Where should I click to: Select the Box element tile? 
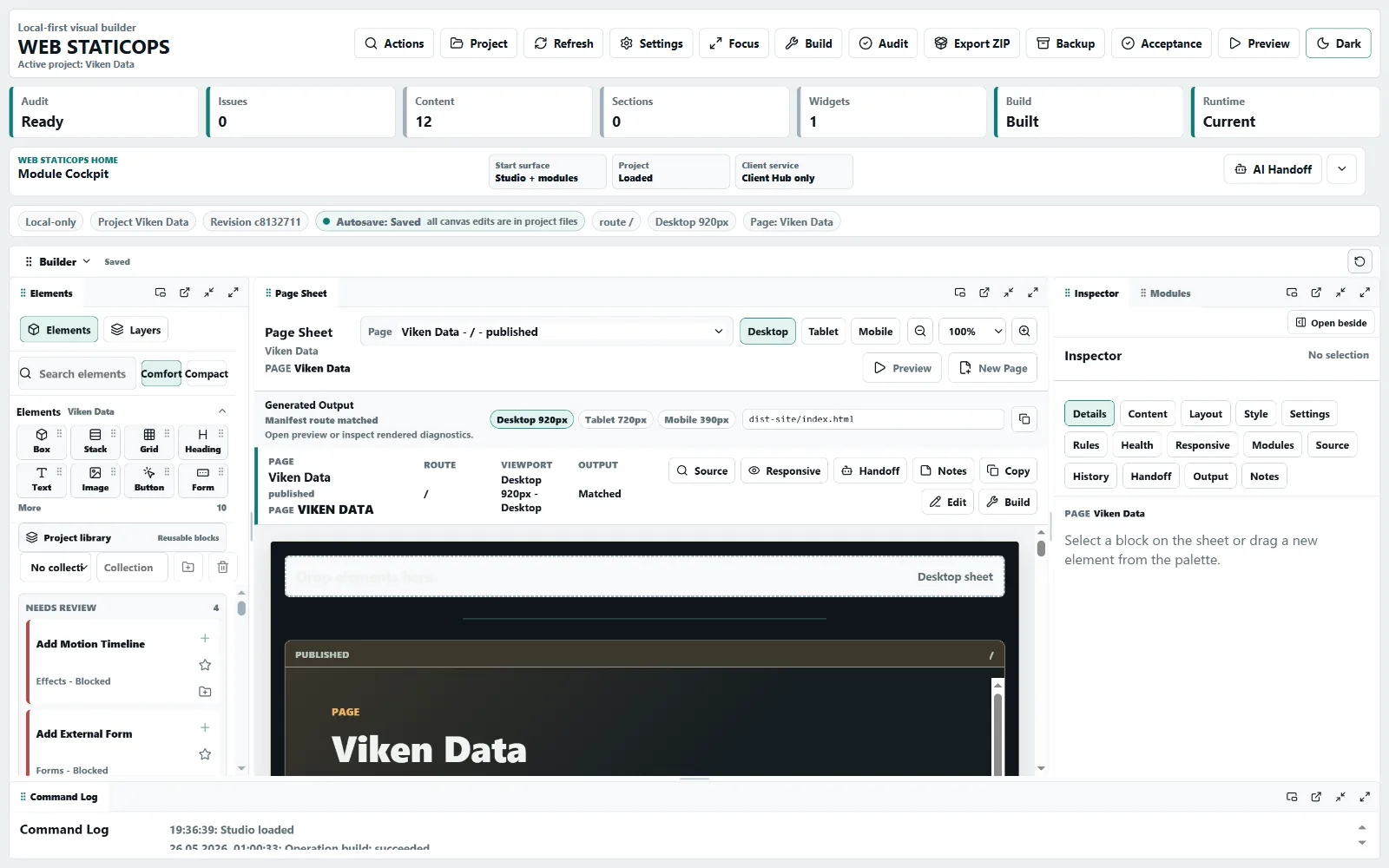pyautogui.click(x=42, y=441)
